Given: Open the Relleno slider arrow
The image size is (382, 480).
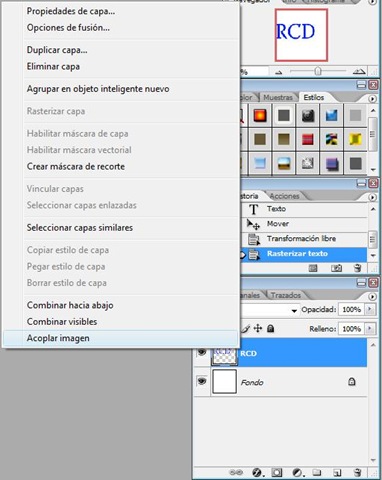Looking at the screenshot, I should (x=369, y=329).
